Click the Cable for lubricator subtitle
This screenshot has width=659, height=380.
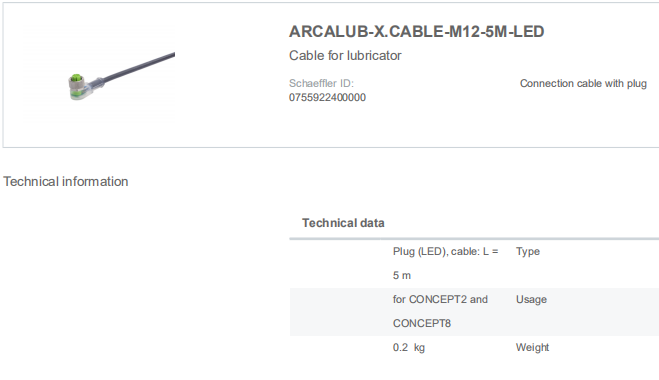345,55
